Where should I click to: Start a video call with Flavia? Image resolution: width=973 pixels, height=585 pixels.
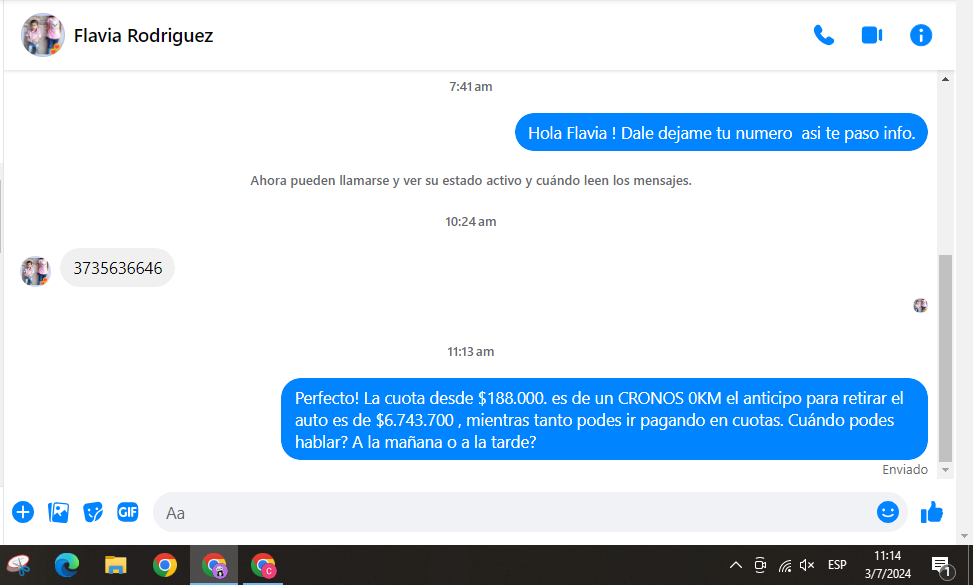tap(871, 35)
